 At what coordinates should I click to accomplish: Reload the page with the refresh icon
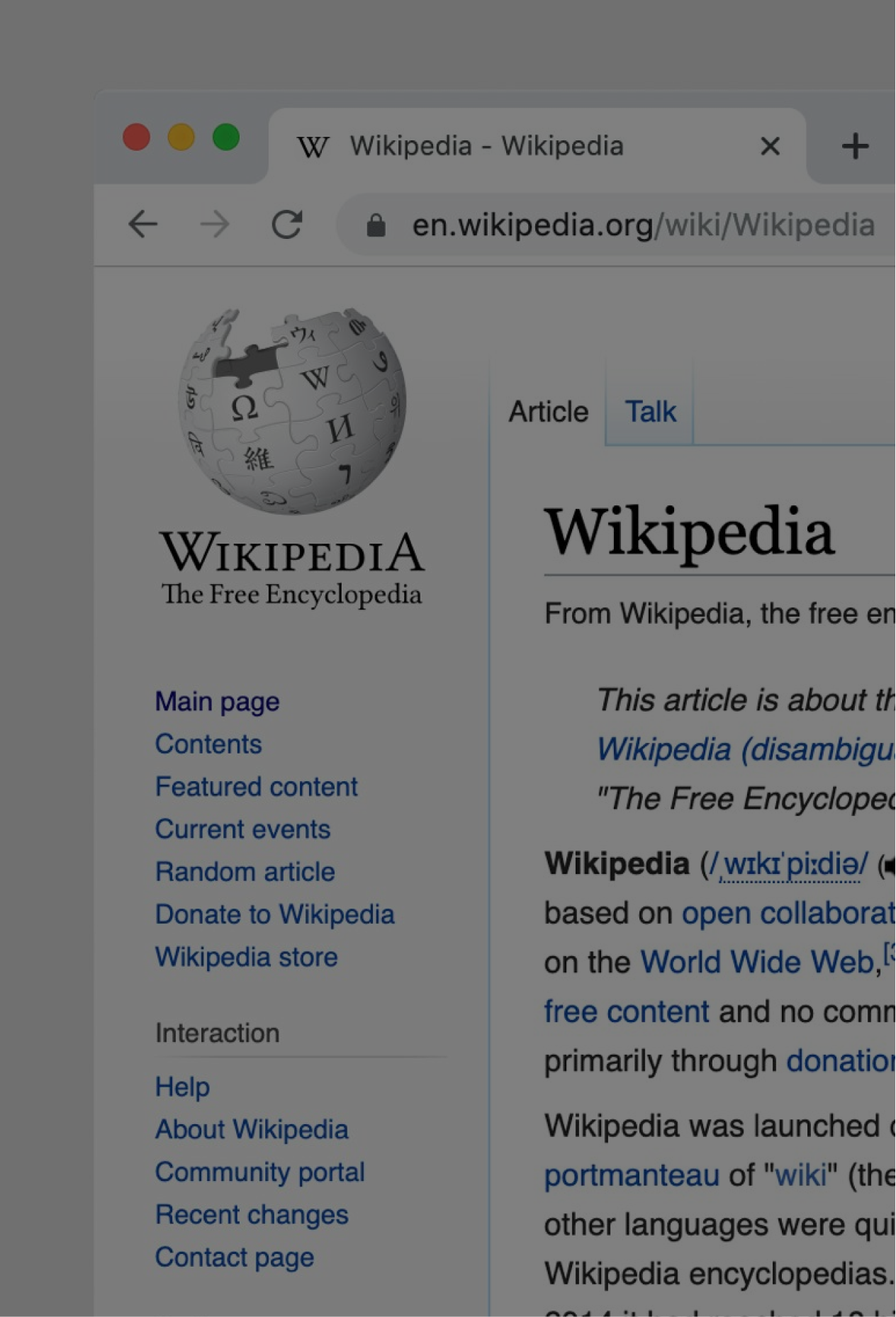point(287,225)
